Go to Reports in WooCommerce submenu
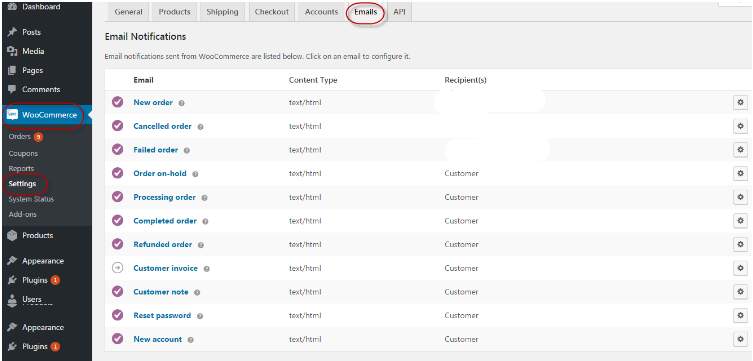 (21, 168)
